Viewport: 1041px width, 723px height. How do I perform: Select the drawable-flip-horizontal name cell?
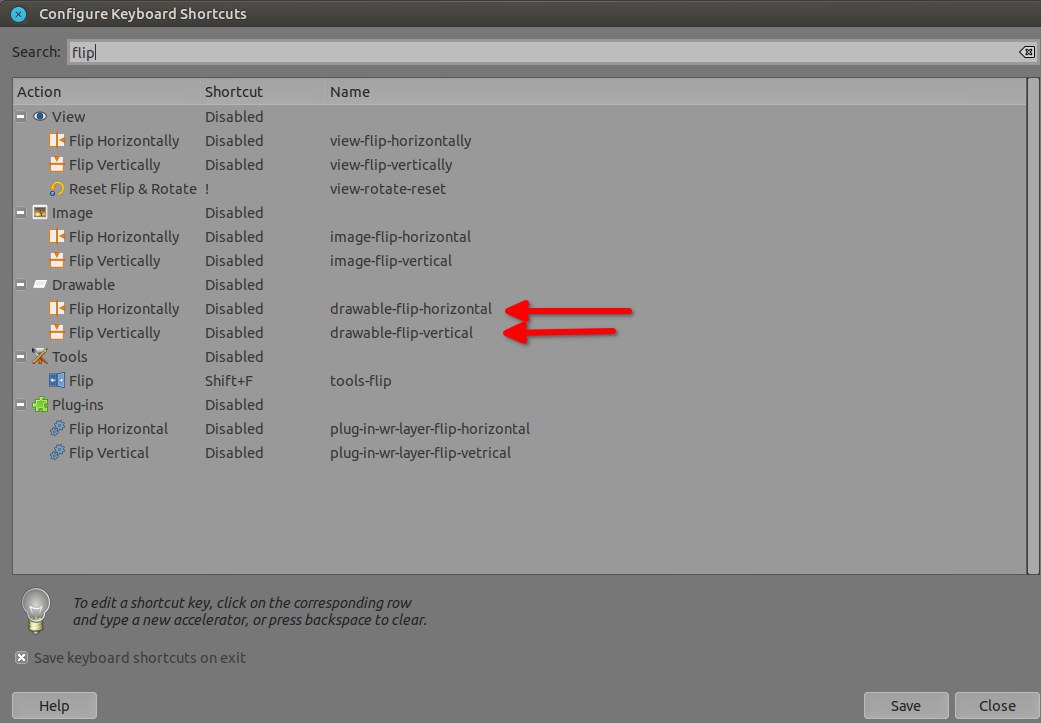pos(411,309)
